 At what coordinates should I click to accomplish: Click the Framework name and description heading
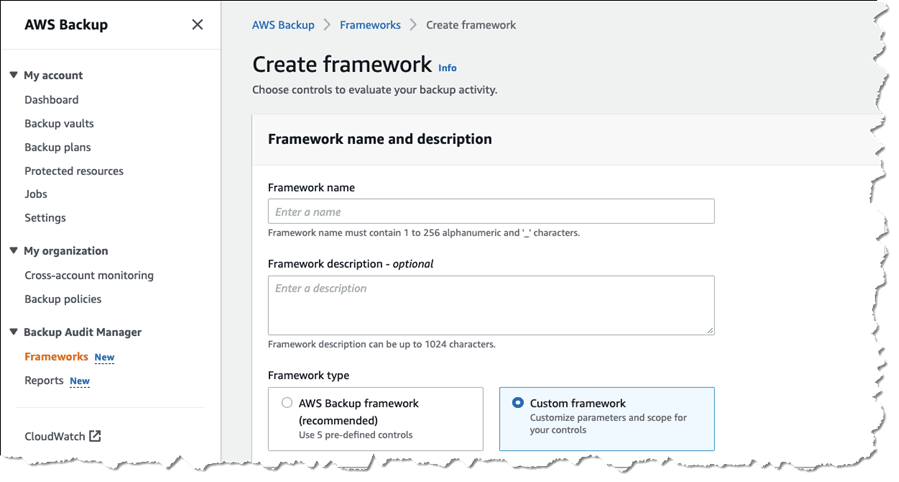(380, 139)
